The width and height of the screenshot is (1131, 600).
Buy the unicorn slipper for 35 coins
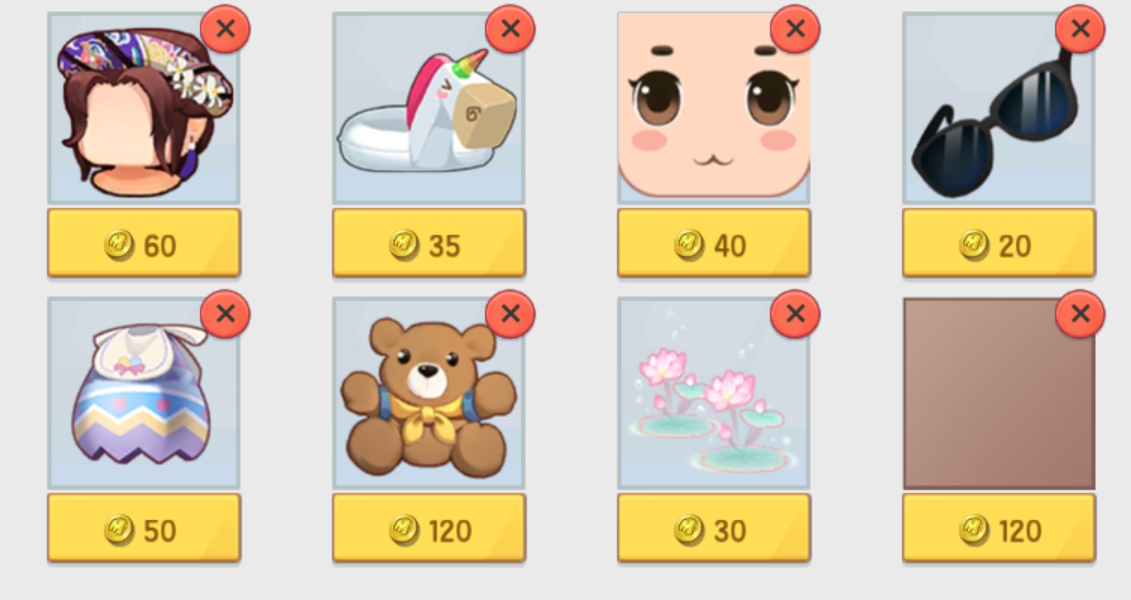pos(428,243)
